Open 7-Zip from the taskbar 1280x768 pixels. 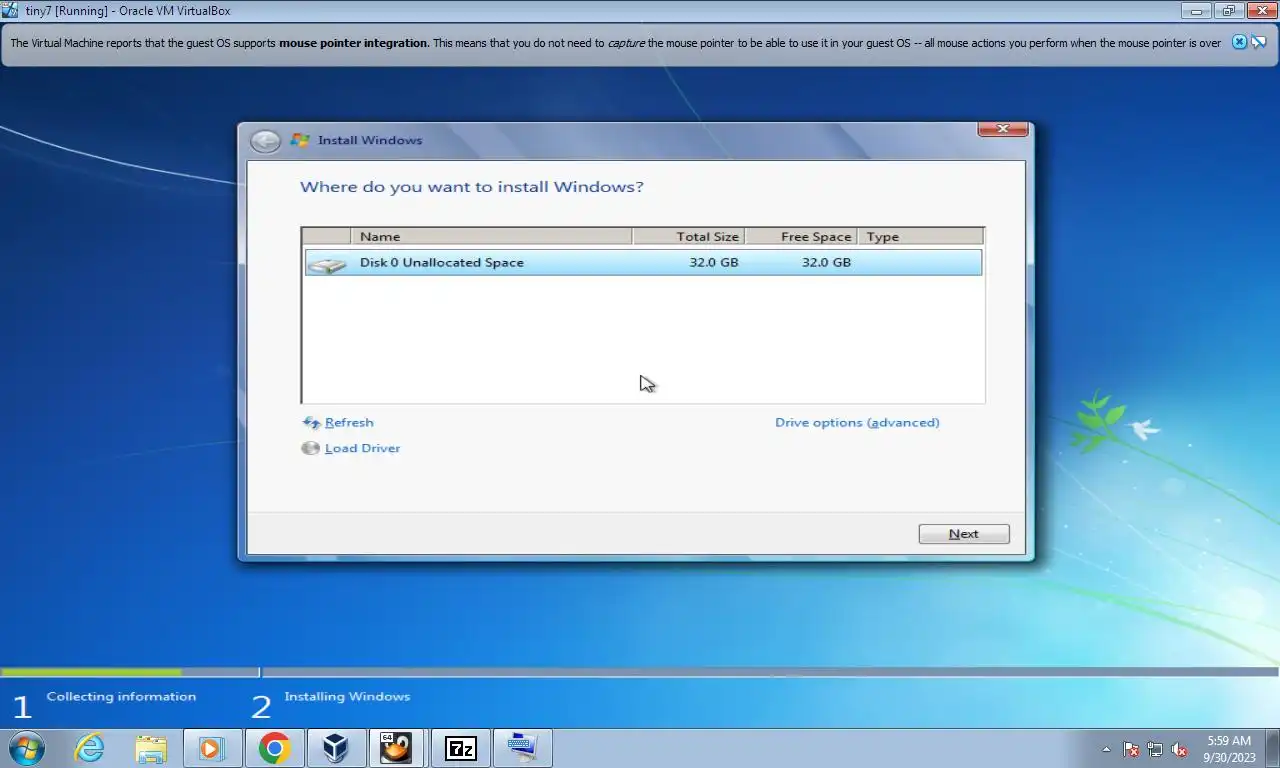pyautogui.click(x=460, y=748)
